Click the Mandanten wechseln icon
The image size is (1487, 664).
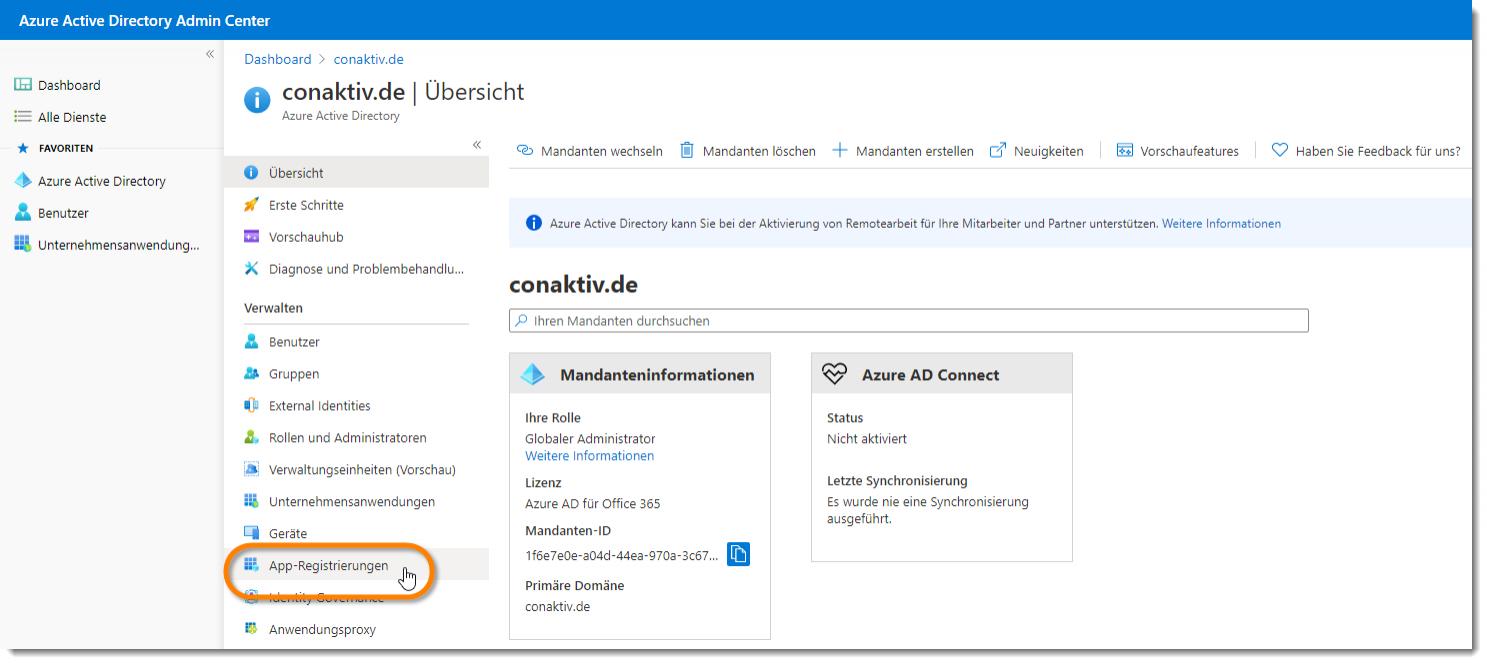525,151
